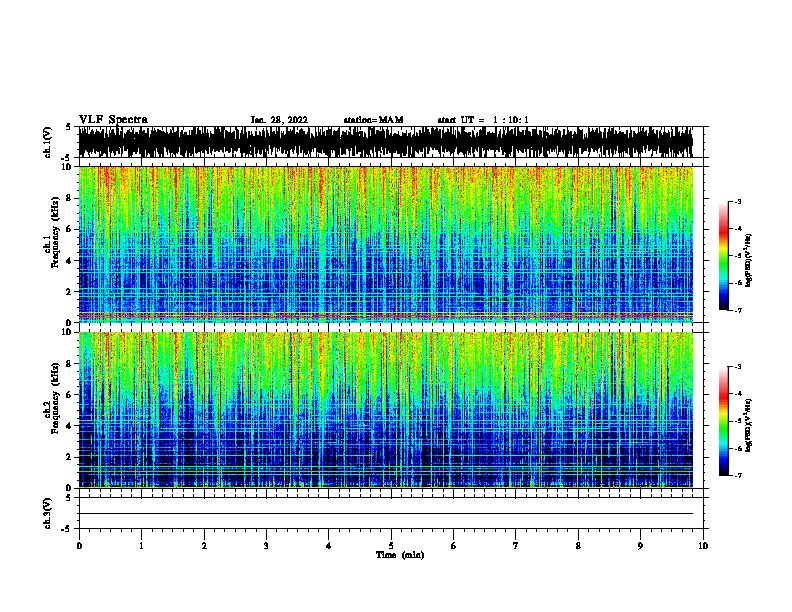Click inside the ch.2 spectrogram plot
The image size is (792, 612).
pyautogui.click(x=385, y=410)
